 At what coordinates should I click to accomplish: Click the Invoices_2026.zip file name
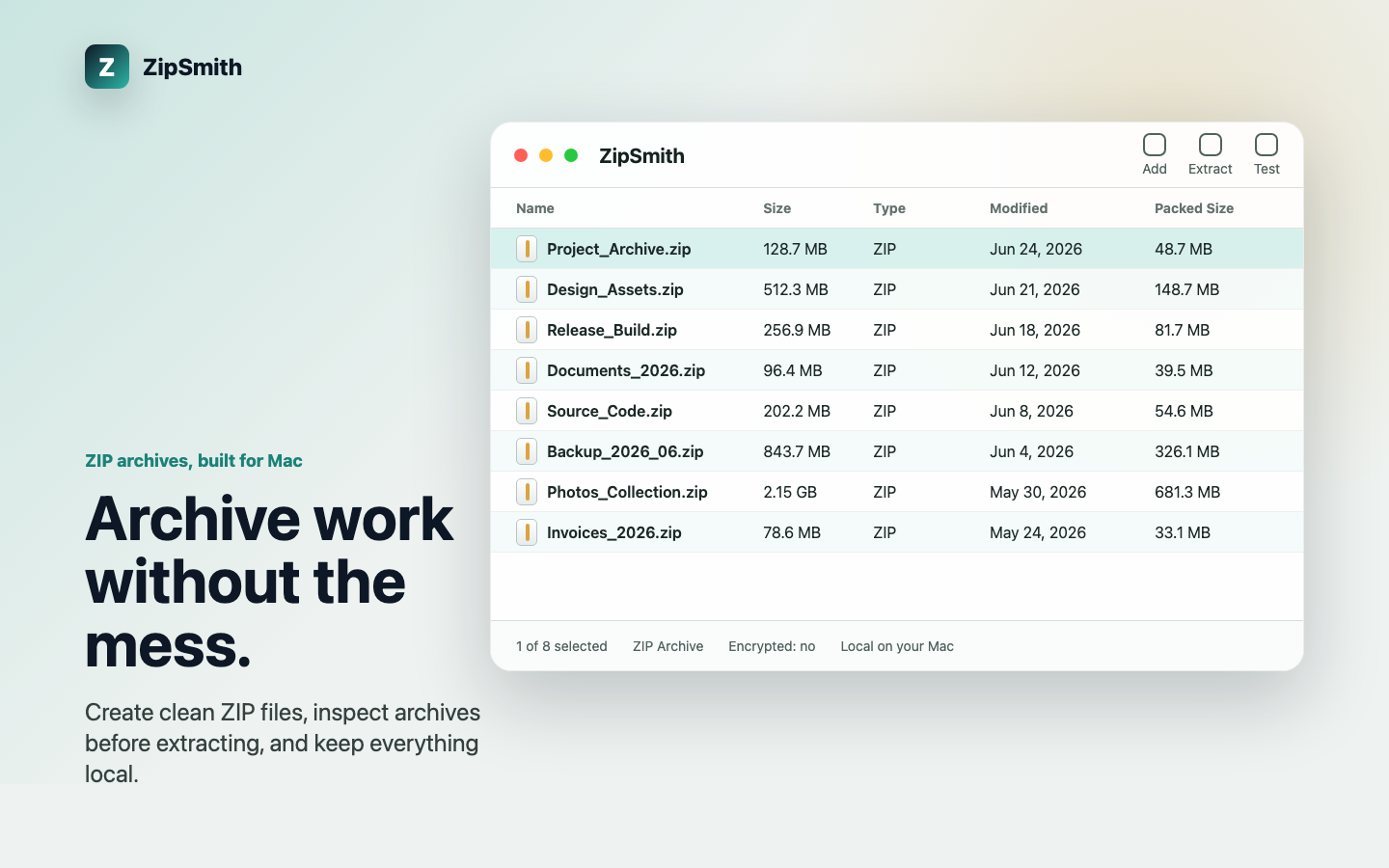tap(614, 532)
